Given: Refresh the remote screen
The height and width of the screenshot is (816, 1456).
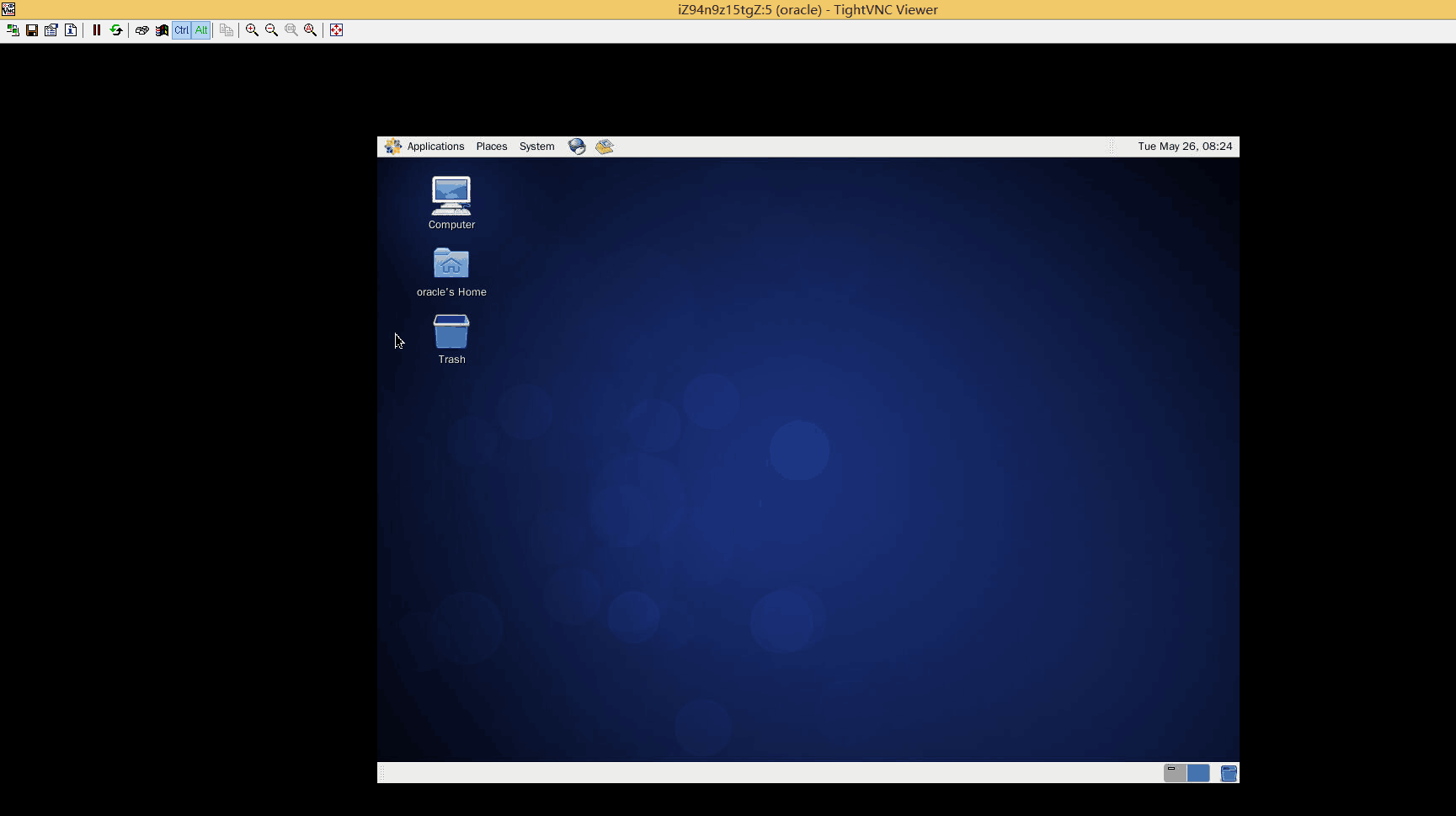Looking at the screenshot, I should (116, 30).
